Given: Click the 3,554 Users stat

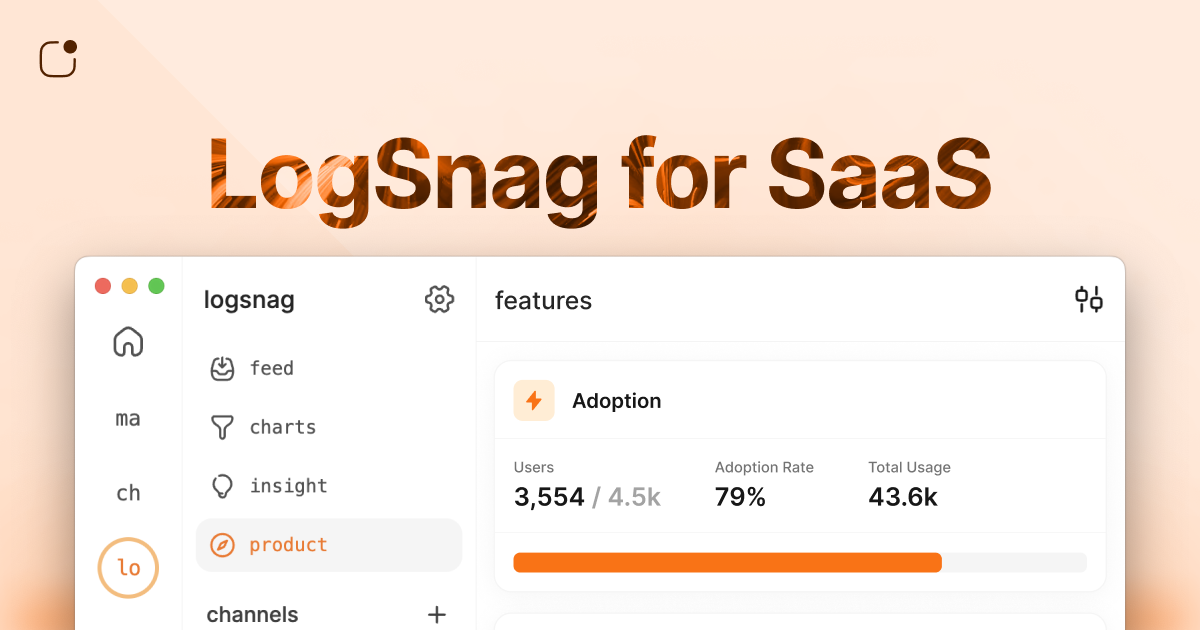Looking at the screenshot, I should [549, 497].
